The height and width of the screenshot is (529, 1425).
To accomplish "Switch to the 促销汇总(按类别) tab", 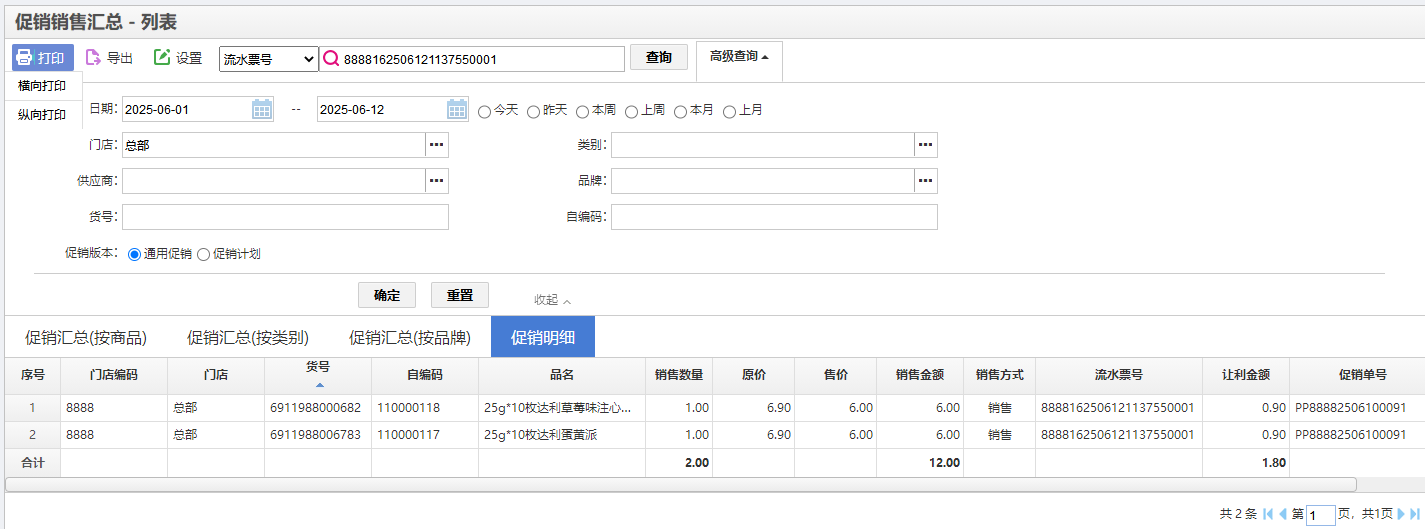I will (248, 337).
